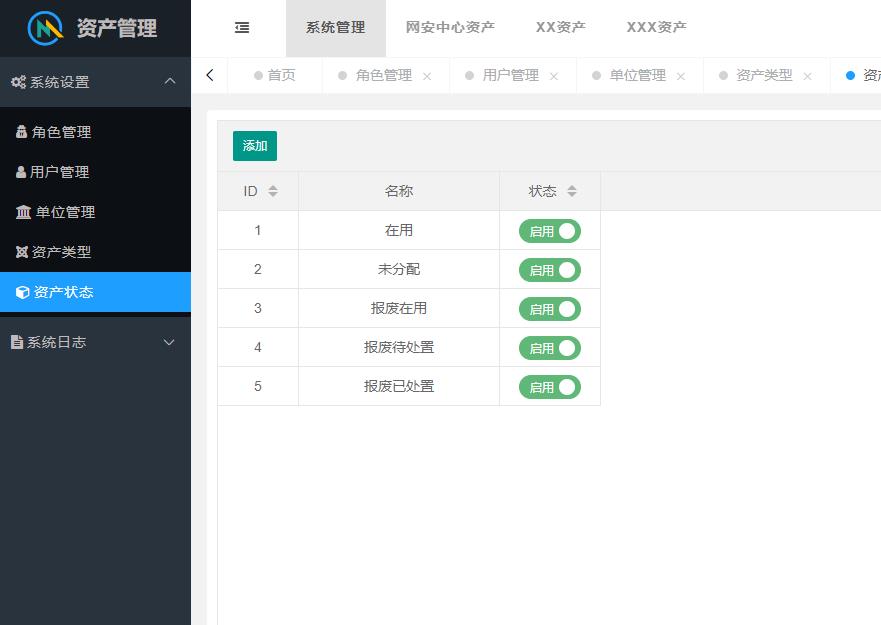Open 角色管理 in the sidebar

61,132
